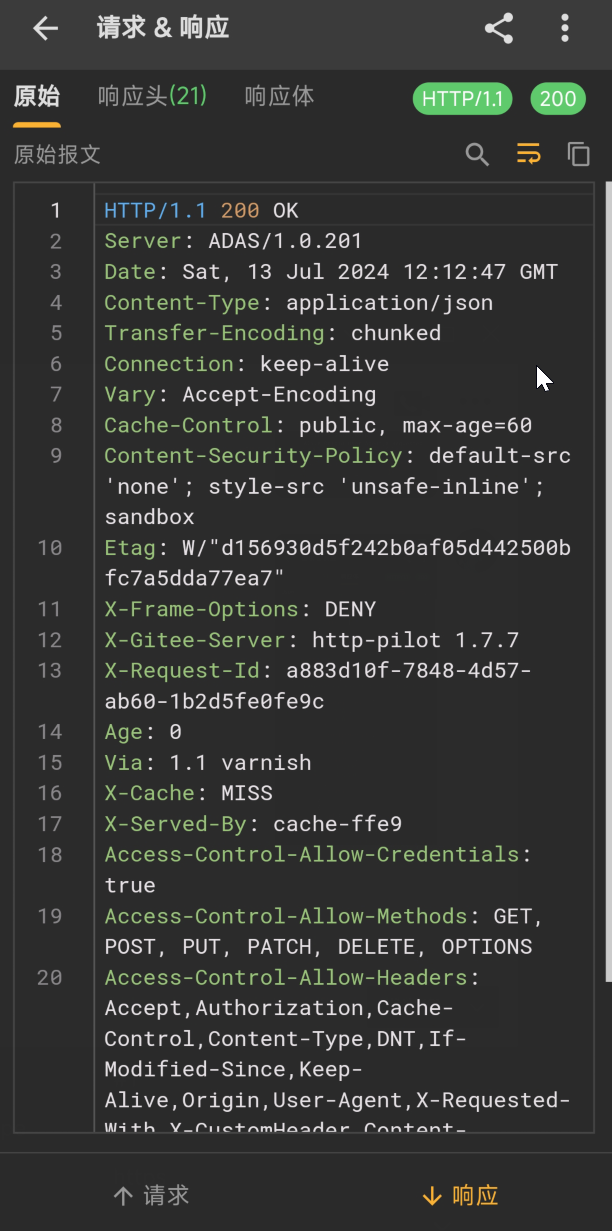Tap the HTTP/1.1 green badge
Image resolution: width=612 pixels, height=1231 pixels.
(462, 99)
